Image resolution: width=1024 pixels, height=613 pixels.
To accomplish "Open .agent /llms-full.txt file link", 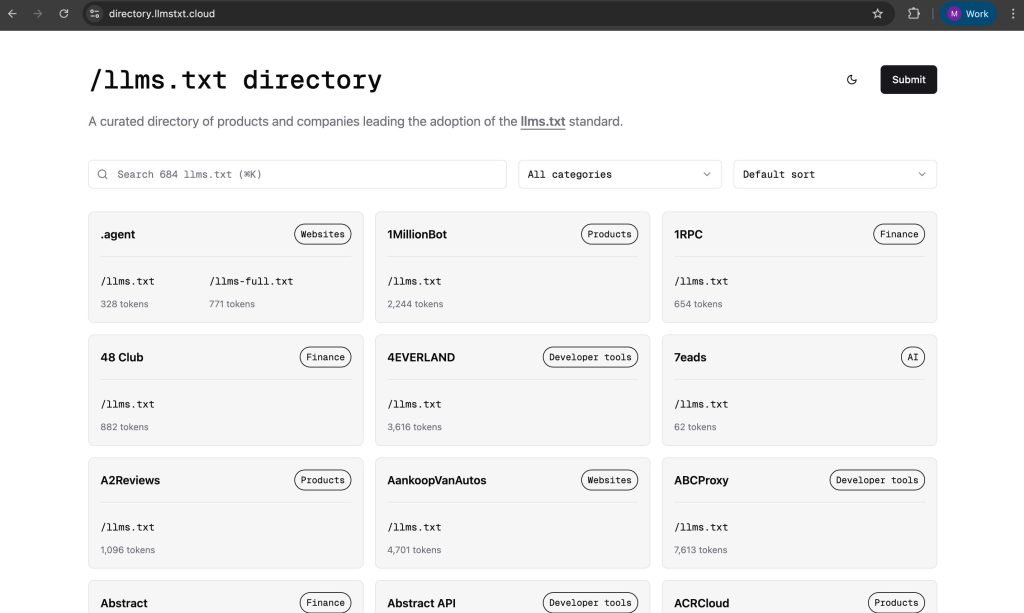I will 251,281.
